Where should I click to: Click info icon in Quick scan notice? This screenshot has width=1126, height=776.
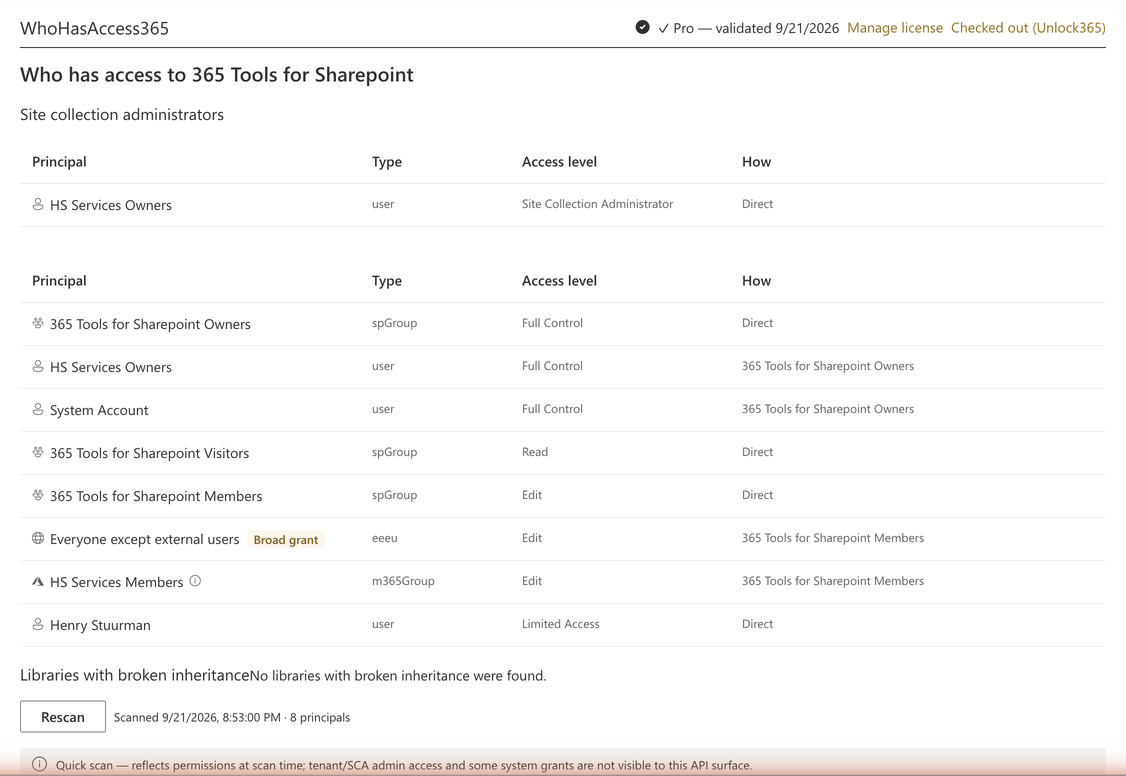tap(39, 764)
